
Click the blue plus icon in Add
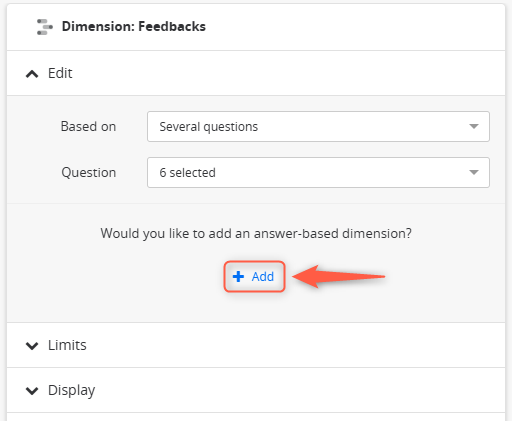coord(238,276)
